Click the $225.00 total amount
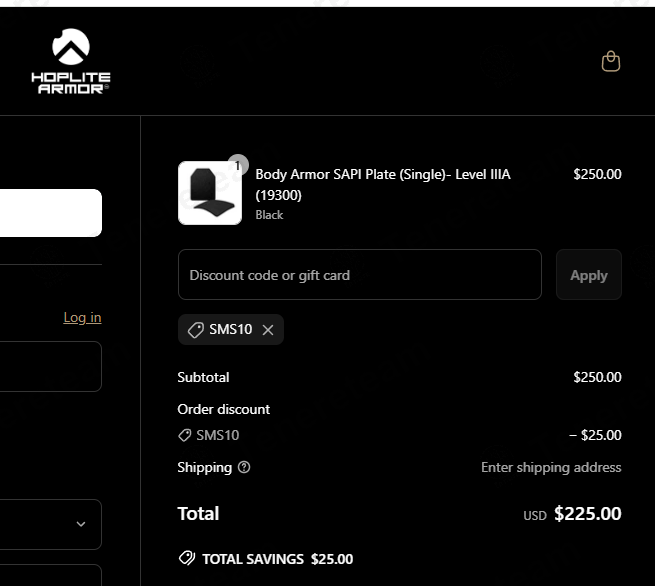Viewport: 655px width, 586px height. tap(587, 514)
